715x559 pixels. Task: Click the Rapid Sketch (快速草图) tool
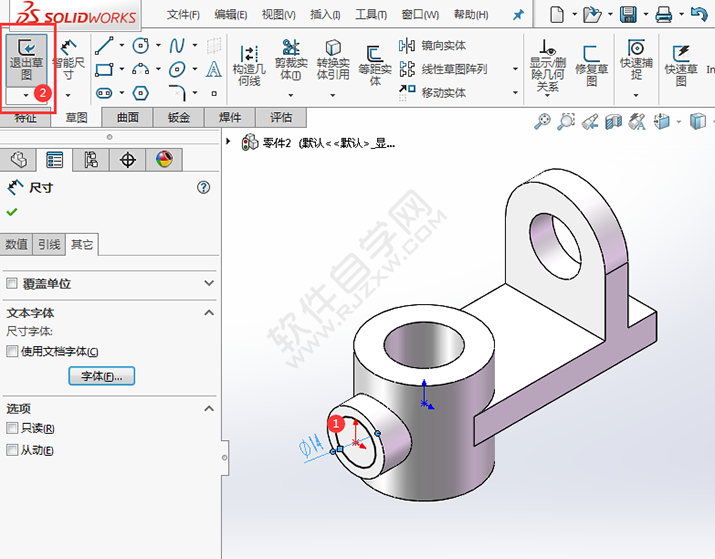(681, 65)
